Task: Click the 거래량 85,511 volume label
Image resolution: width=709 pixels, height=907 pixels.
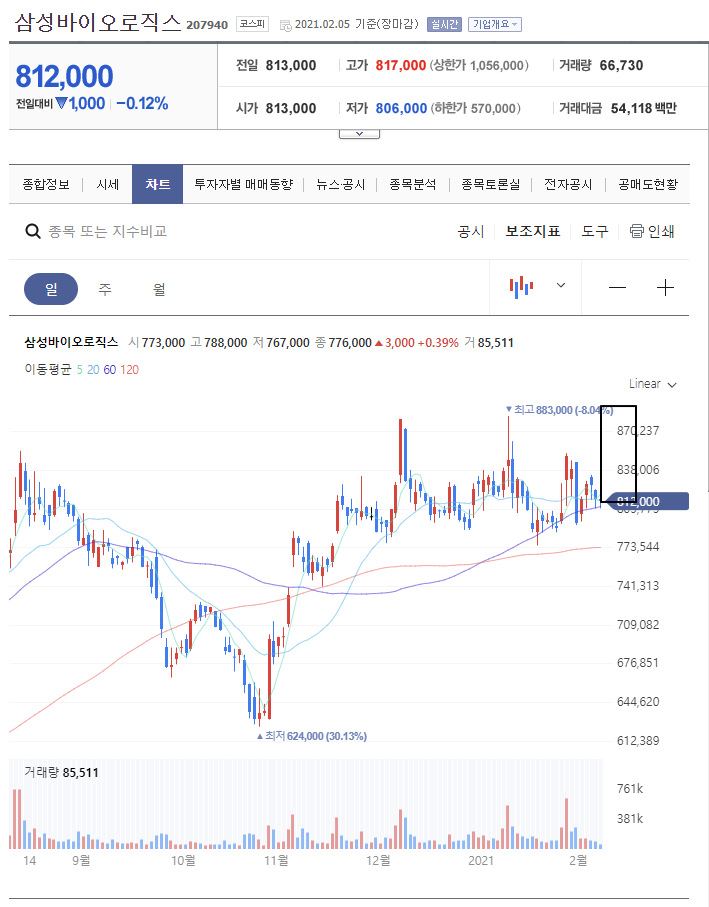Action: click(61, 773)
